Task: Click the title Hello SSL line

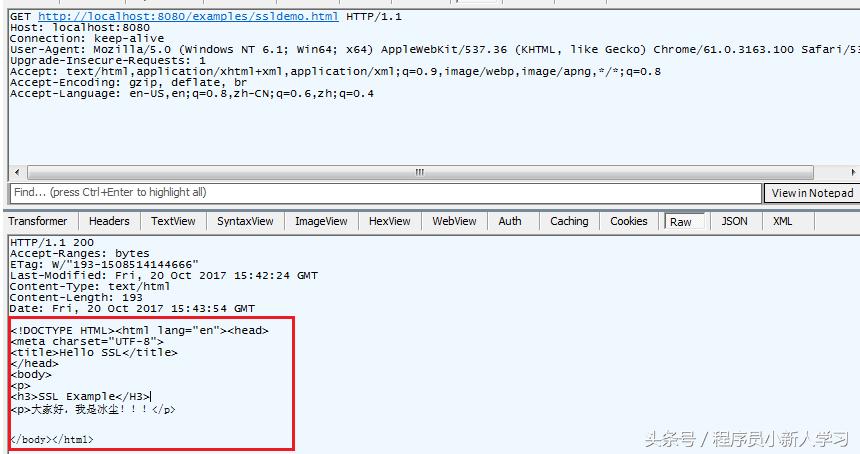Action: (x=94, y=352)
